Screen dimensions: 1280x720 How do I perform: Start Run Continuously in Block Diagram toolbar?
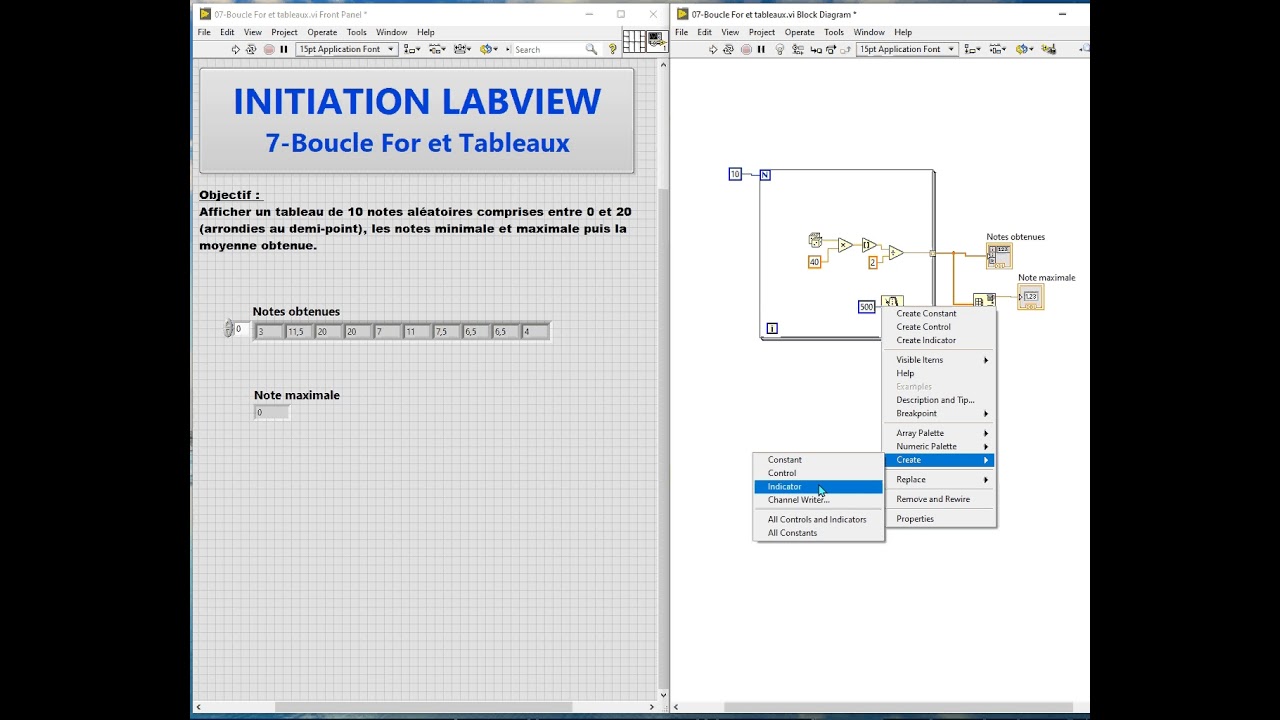tap(728, 49)
